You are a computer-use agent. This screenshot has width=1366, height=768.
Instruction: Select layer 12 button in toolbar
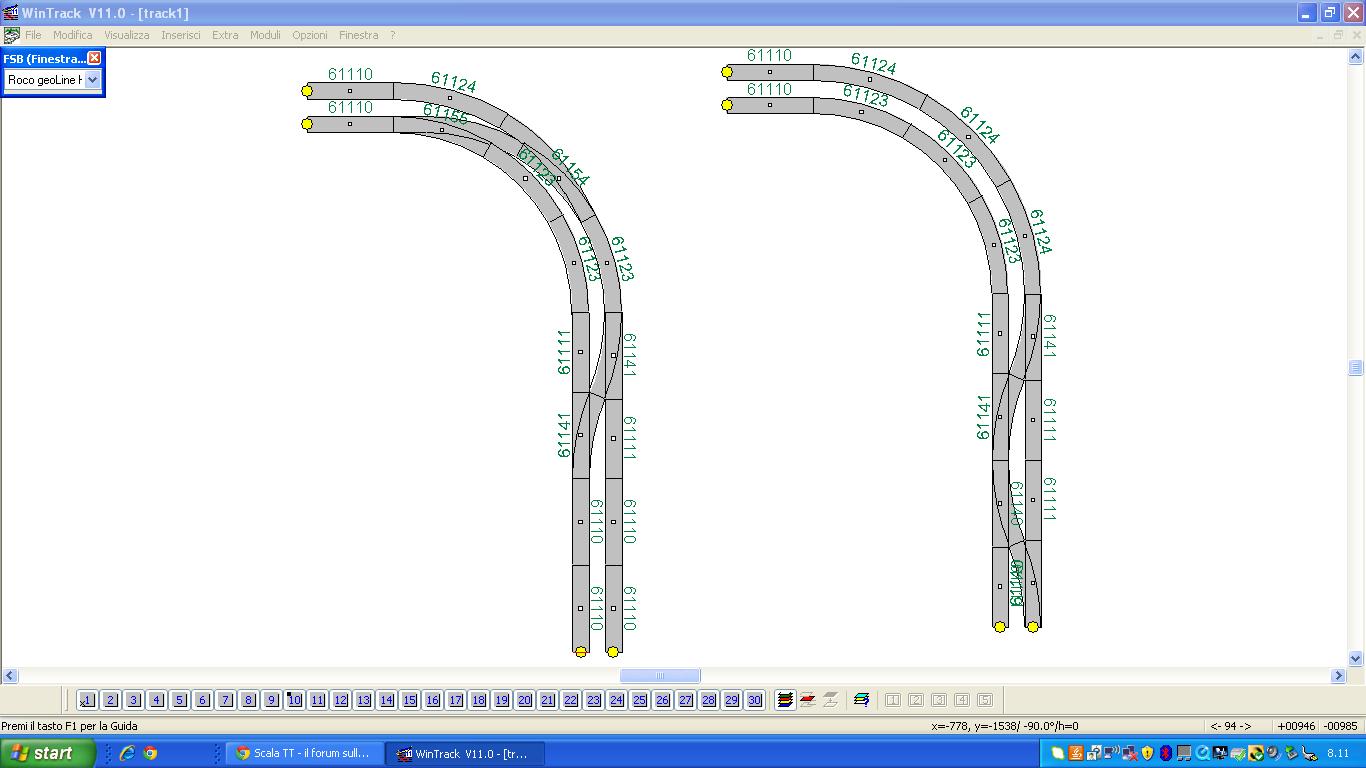tap(340, 700)
